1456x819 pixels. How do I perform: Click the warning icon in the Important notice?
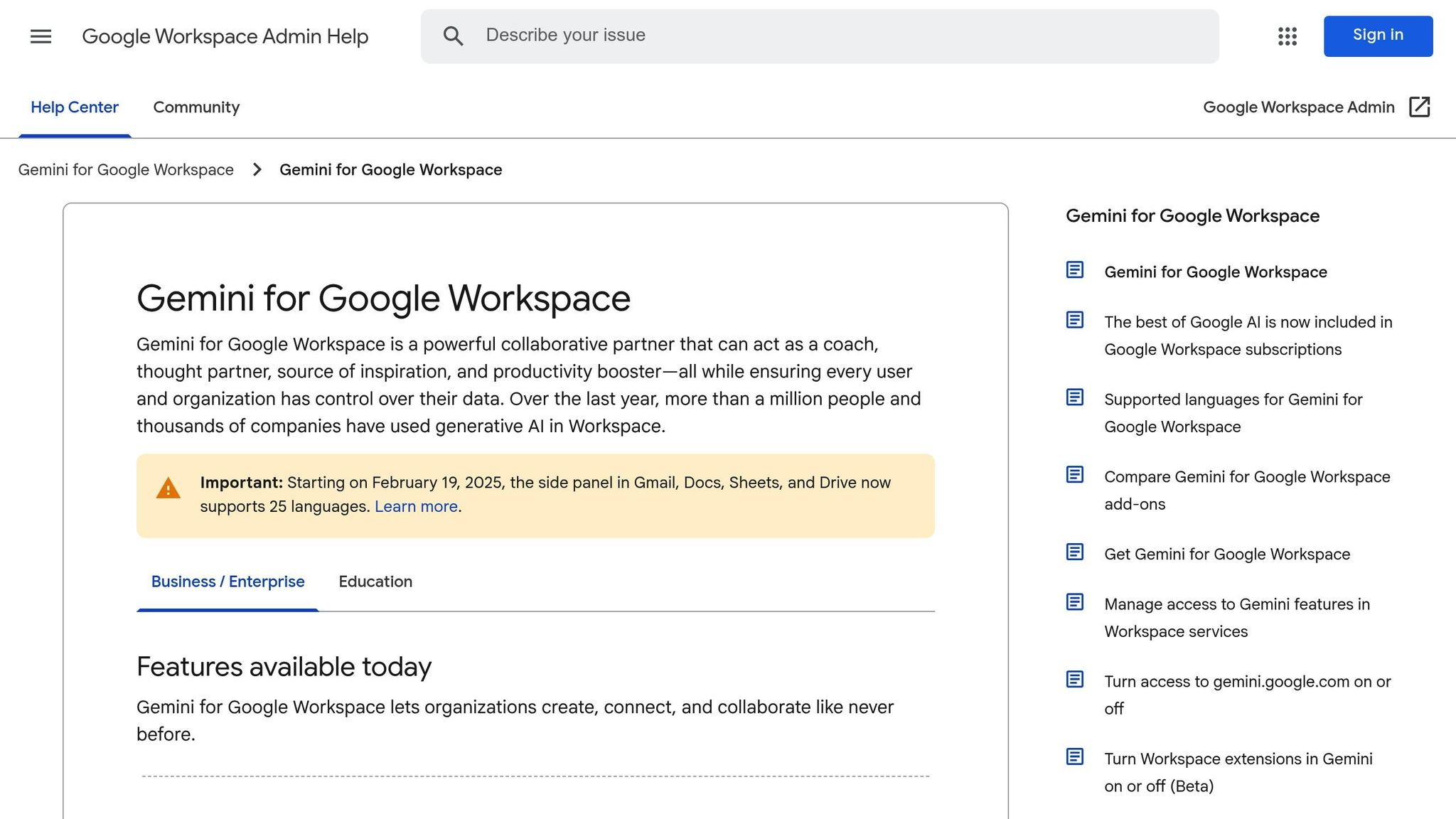pyautogui.click(x=168, y=488)
